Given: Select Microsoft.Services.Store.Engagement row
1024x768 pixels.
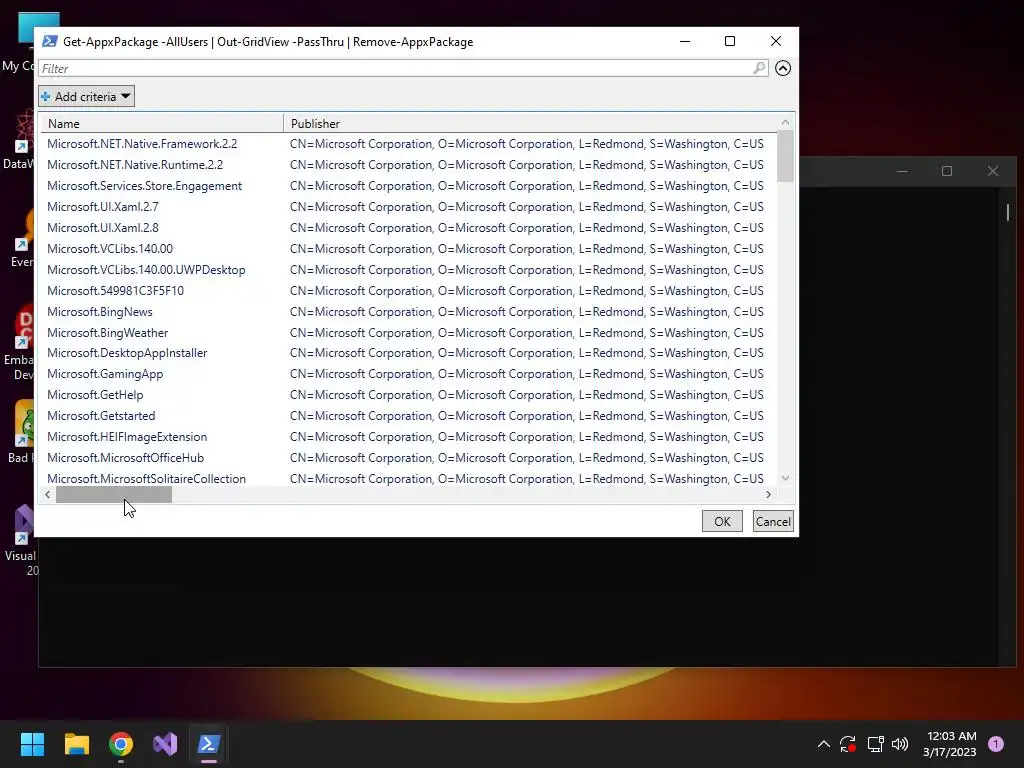Looking at the screenshot, I should 408,185.
